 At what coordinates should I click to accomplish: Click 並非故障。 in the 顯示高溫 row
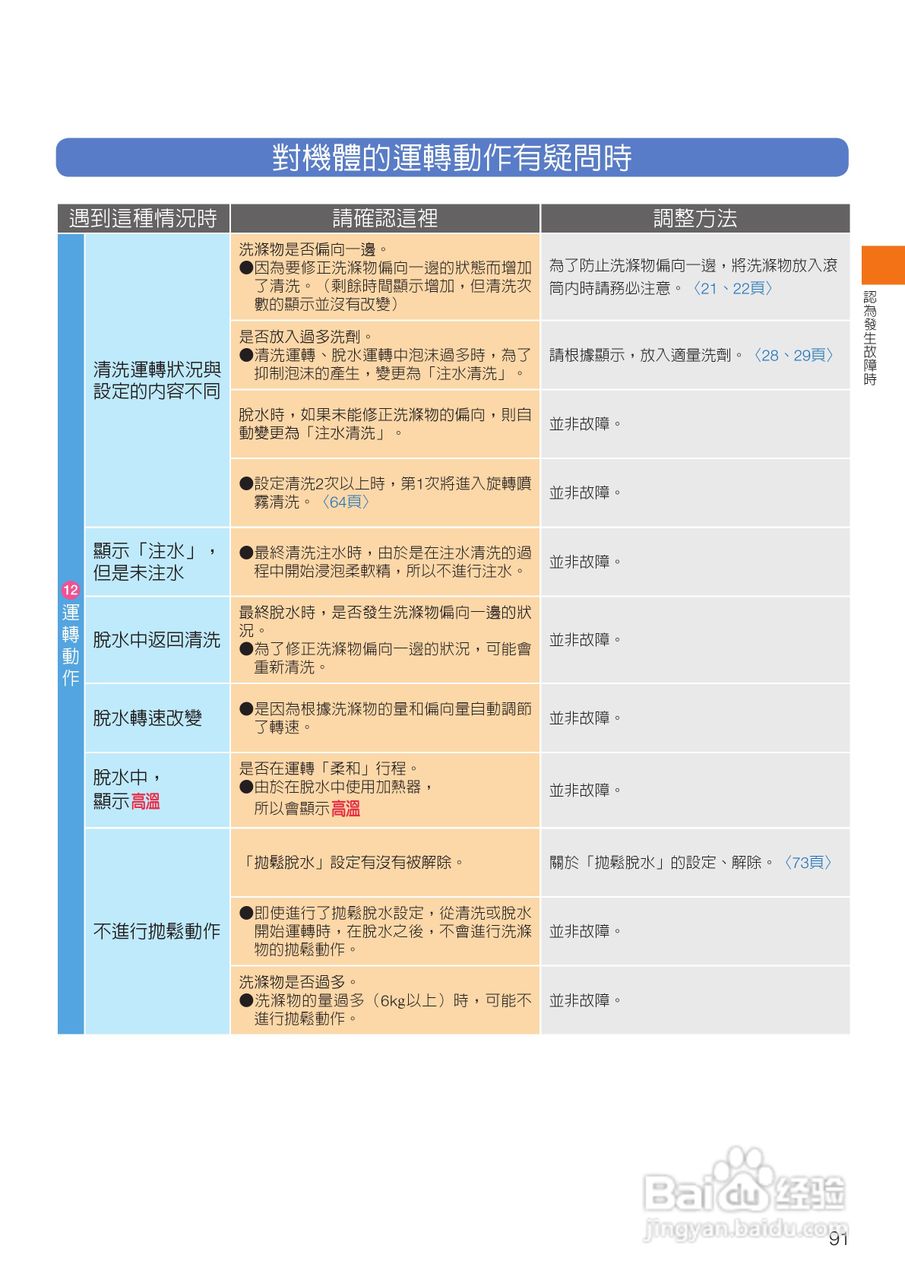click(586, 790)
